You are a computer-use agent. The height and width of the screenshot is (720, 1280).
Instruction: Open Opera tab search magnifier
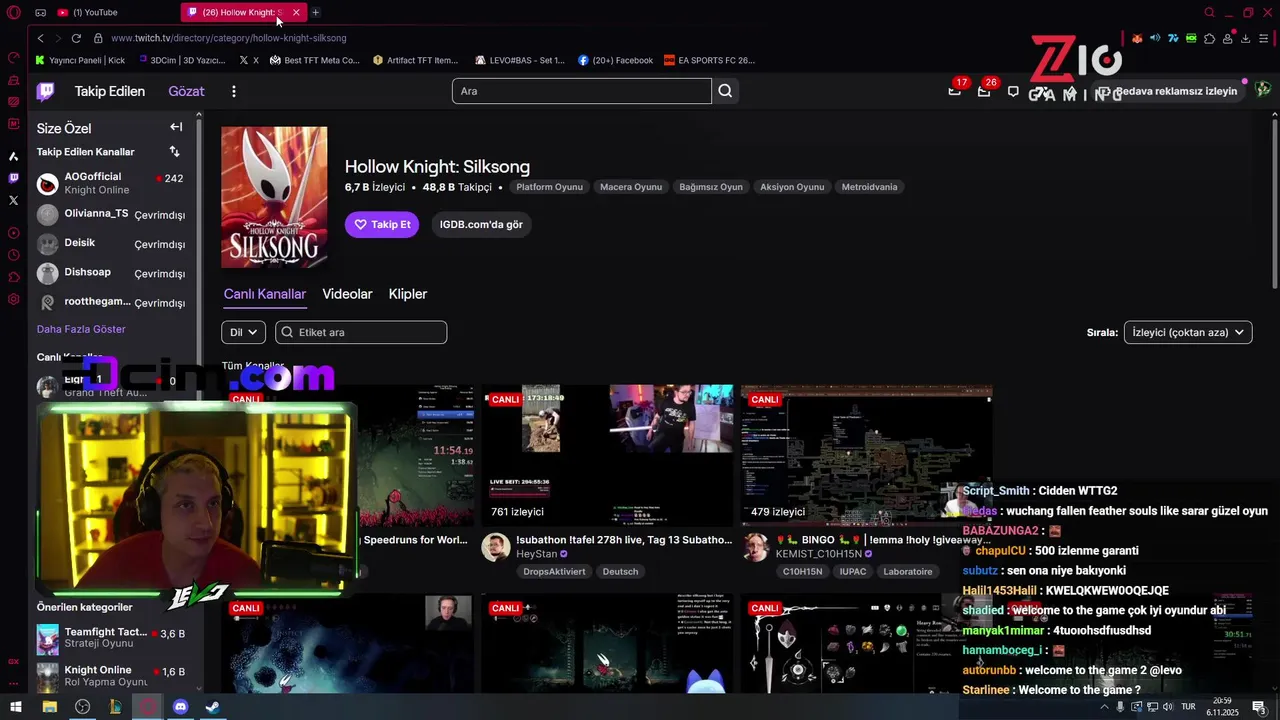pyautogui.click(x=1209, y=13)
